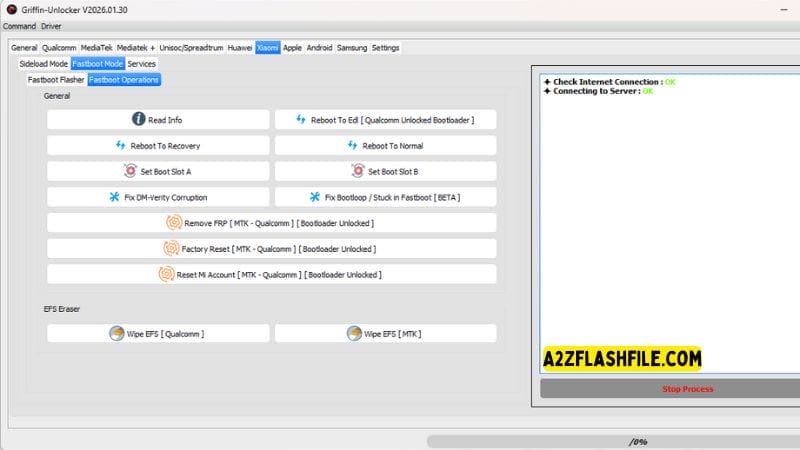
Task: Click Reset Mi Account MTK - Qualcomm text
Action: [279, 275]
